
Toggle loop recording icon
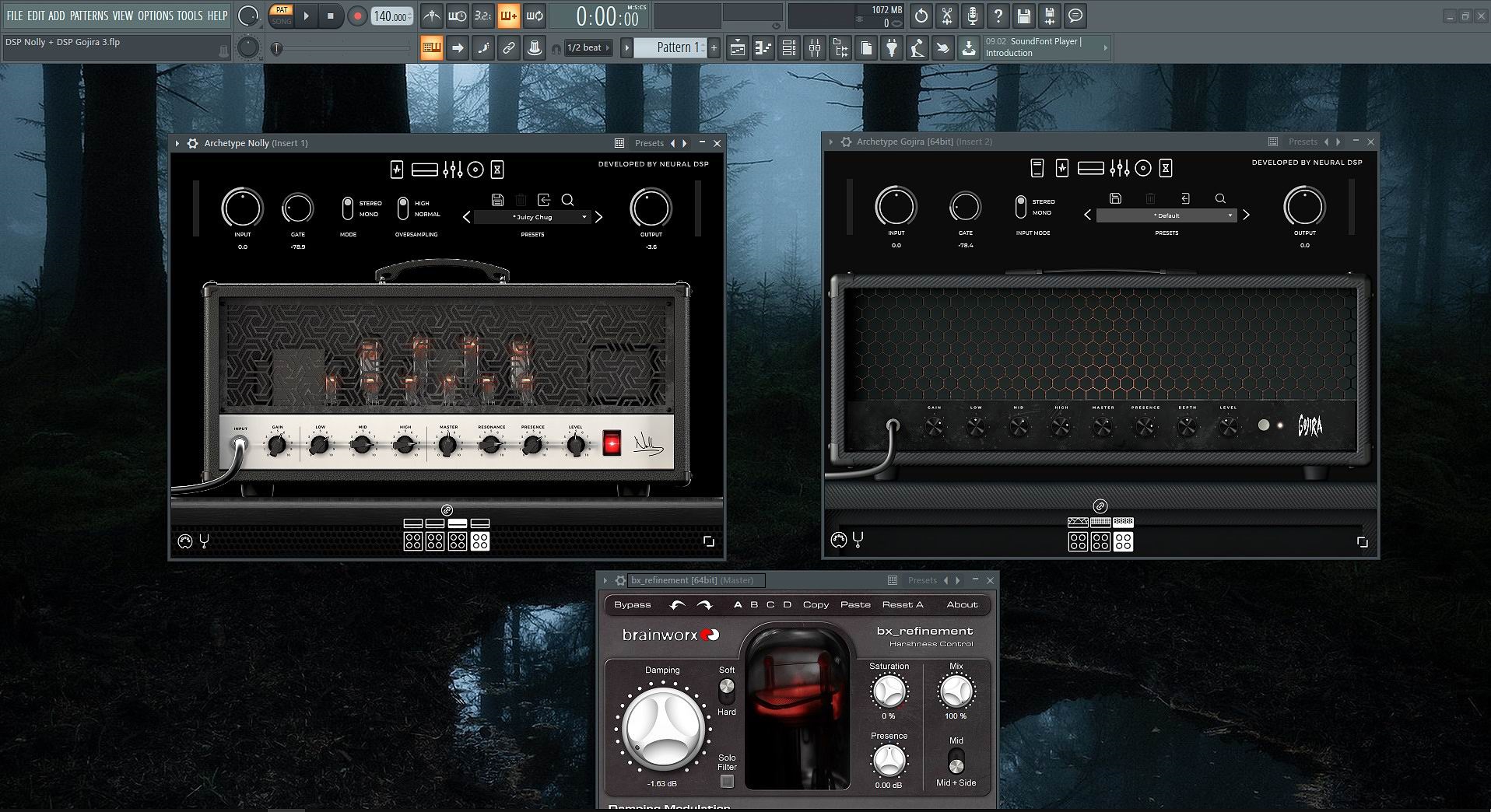point(534,16)
